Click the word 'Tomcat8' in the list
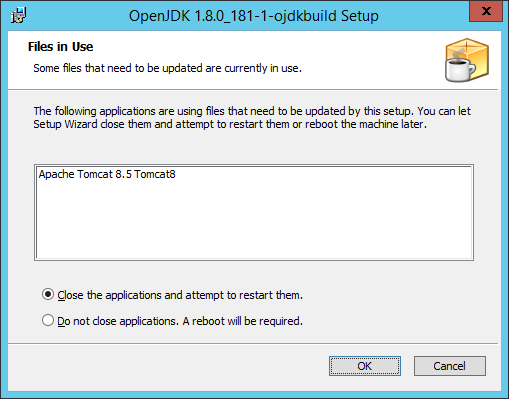Viewport: 509px width, 399px height. (155, 174)
